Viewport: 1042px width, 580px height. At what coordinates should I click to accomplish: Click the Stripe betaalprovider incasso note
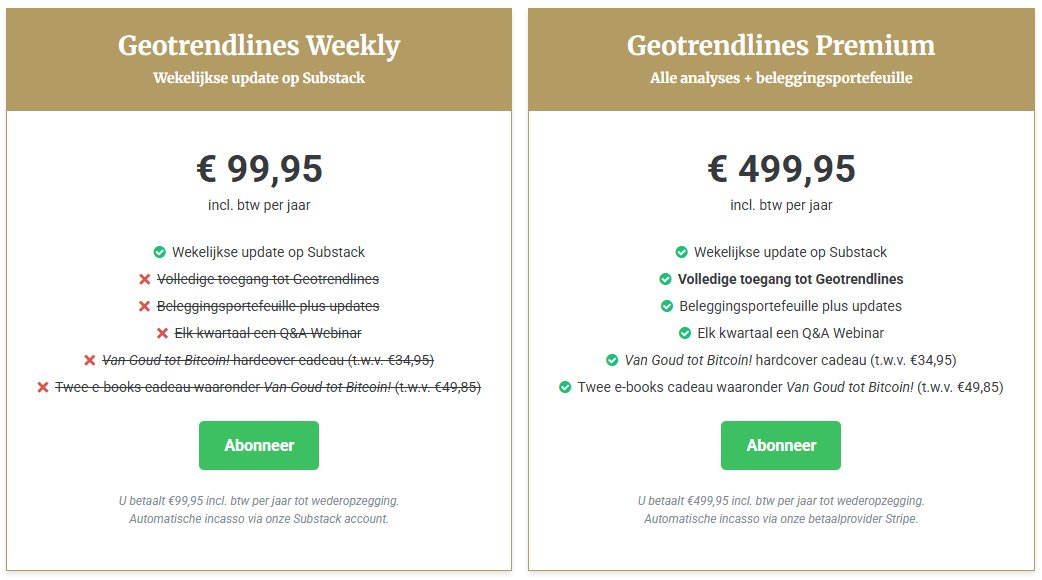[x=781, y=519]
